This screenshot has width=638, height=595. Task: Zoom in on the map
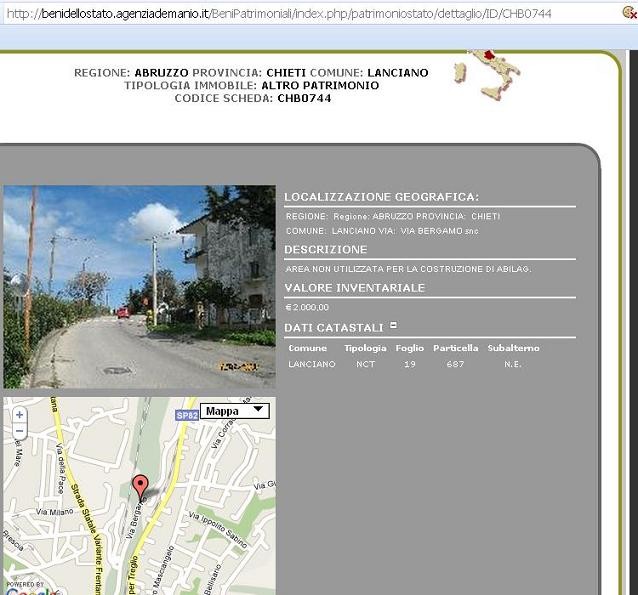pos(19,414)
